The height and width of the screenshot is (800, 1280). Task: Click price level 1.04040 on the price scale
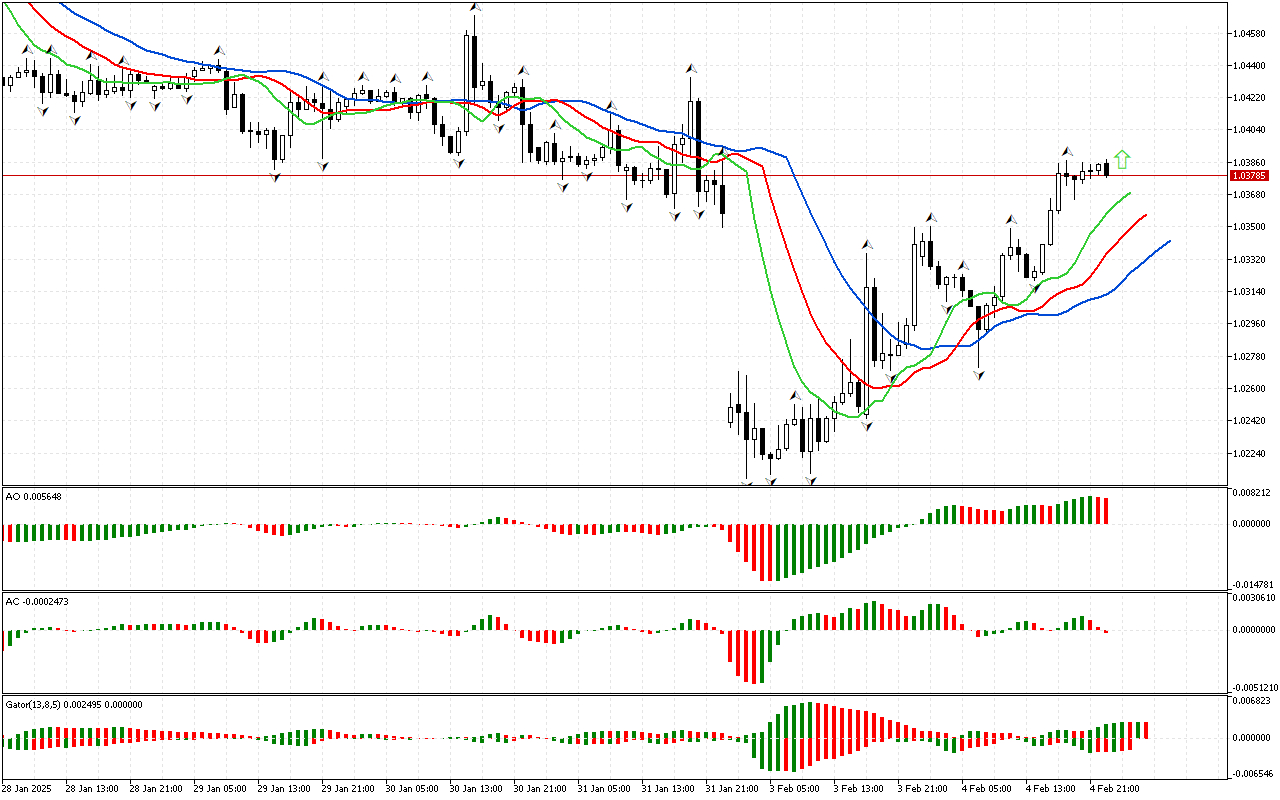coord(1250,130)
